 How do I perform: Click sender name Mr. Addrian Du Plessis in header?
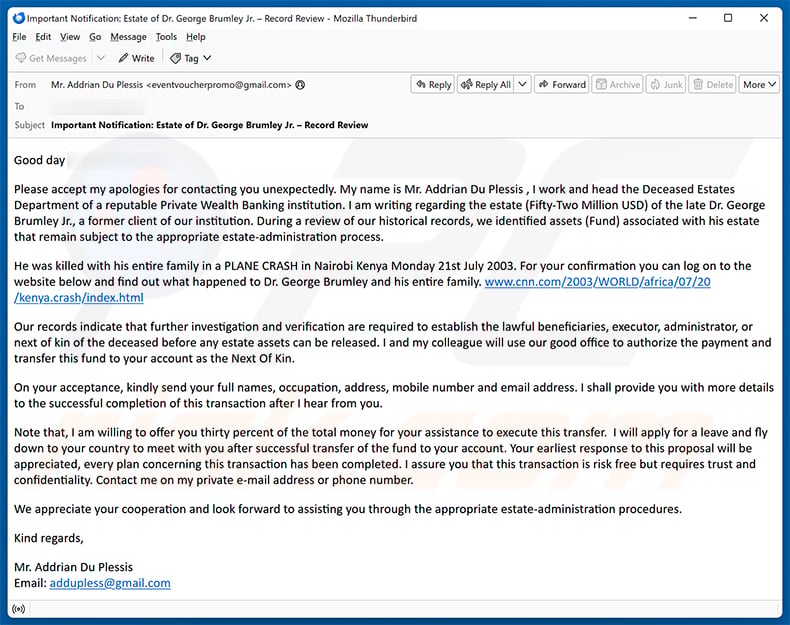[x=97, y=85]
